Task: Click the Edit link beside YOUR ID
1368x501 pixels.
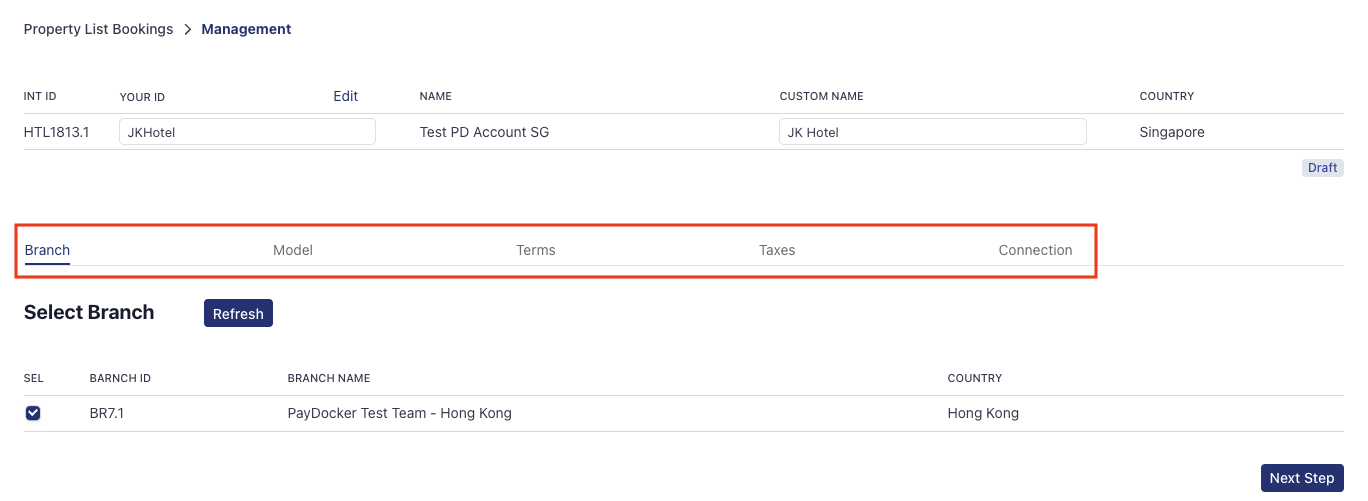Action: (x=346, y=96)
